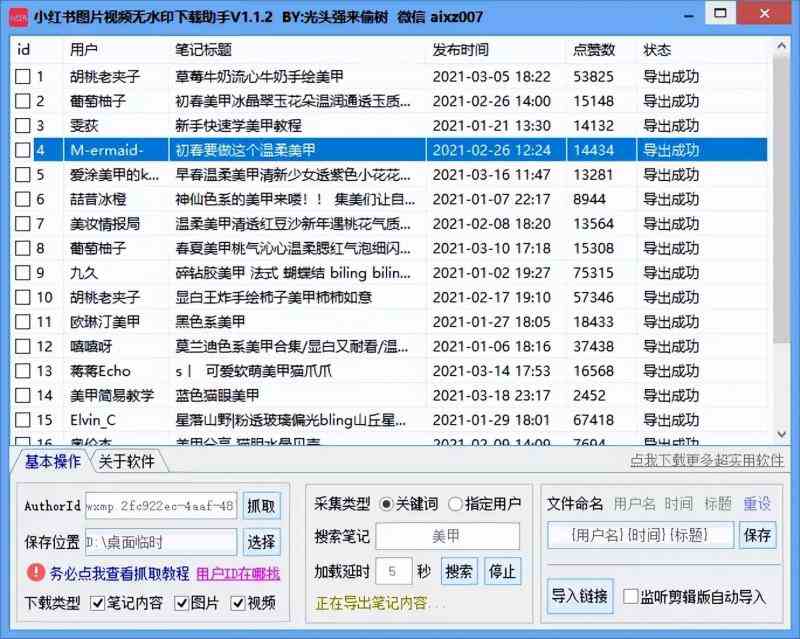Screen dimensions: 800x639
Task: Click 用户名 naming token
Action: (x=634, y=504)
